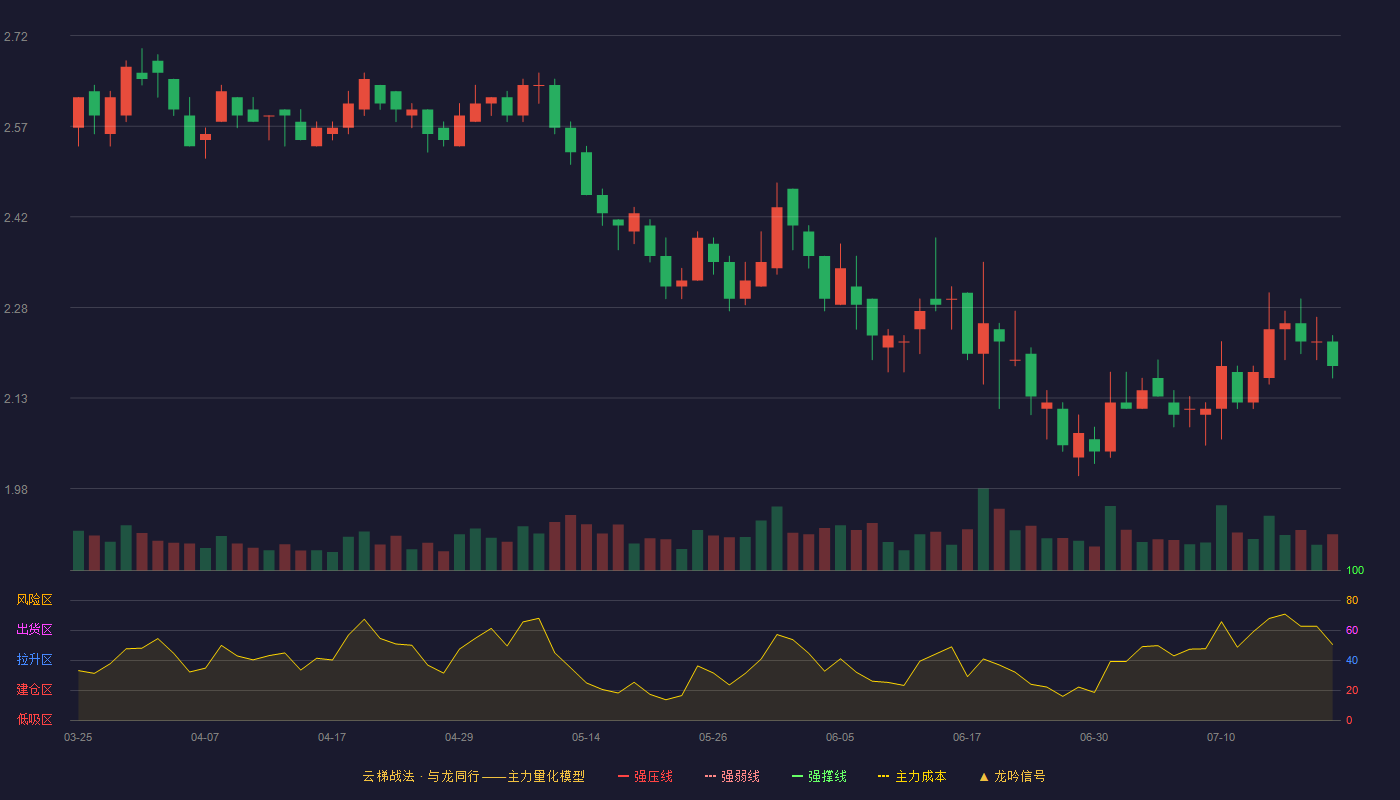Click the red dash icon beside 强压线

624,776
